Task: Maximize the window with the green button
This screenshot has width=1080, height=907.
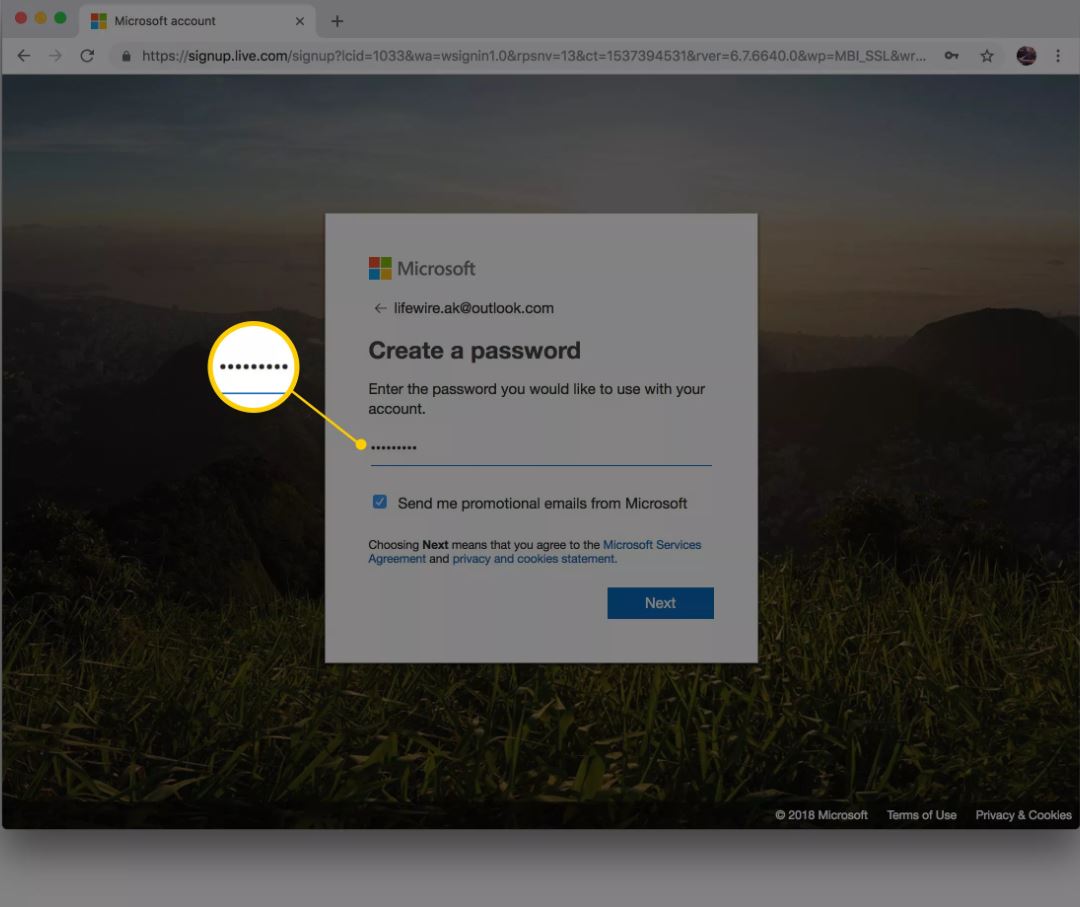Action: pyautogui.click(x=61, y=18)
